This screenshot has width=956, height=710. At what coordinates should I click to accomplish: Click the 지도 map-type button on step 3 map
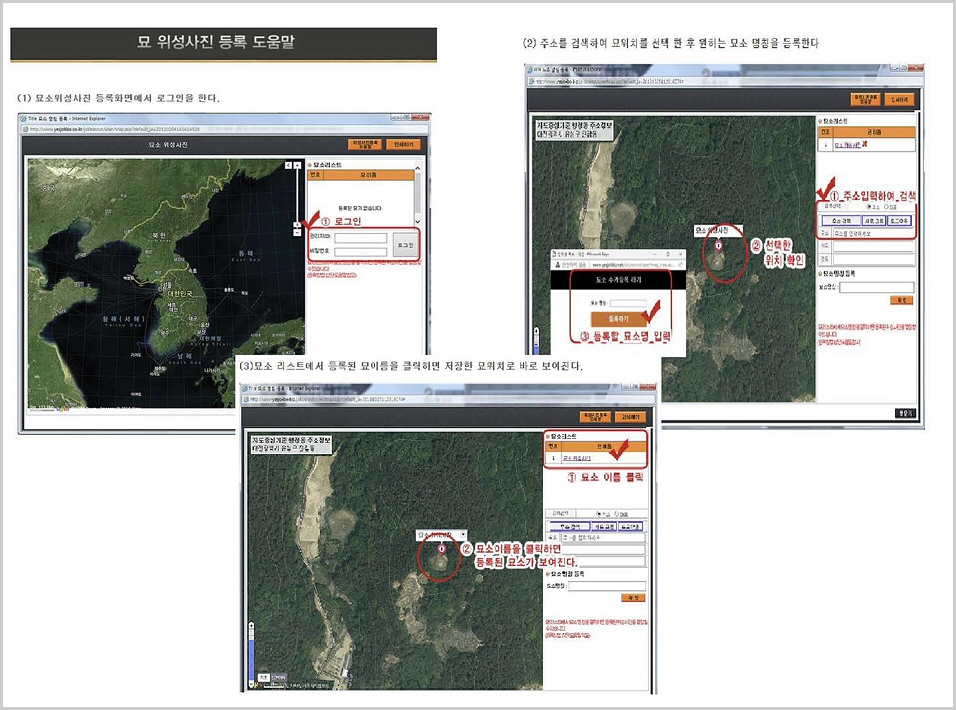263,678
